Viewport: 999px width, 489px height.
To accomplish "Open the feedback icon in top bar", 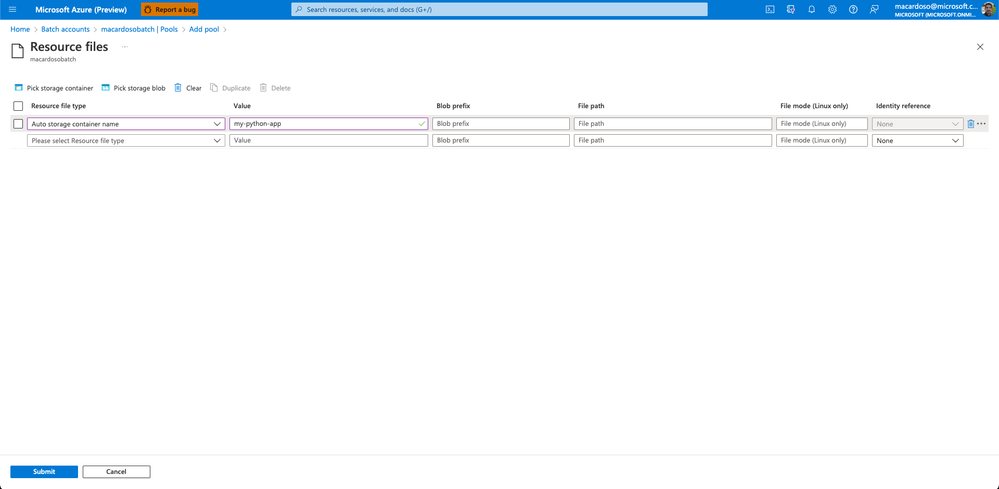I will (x=874, y=10).
